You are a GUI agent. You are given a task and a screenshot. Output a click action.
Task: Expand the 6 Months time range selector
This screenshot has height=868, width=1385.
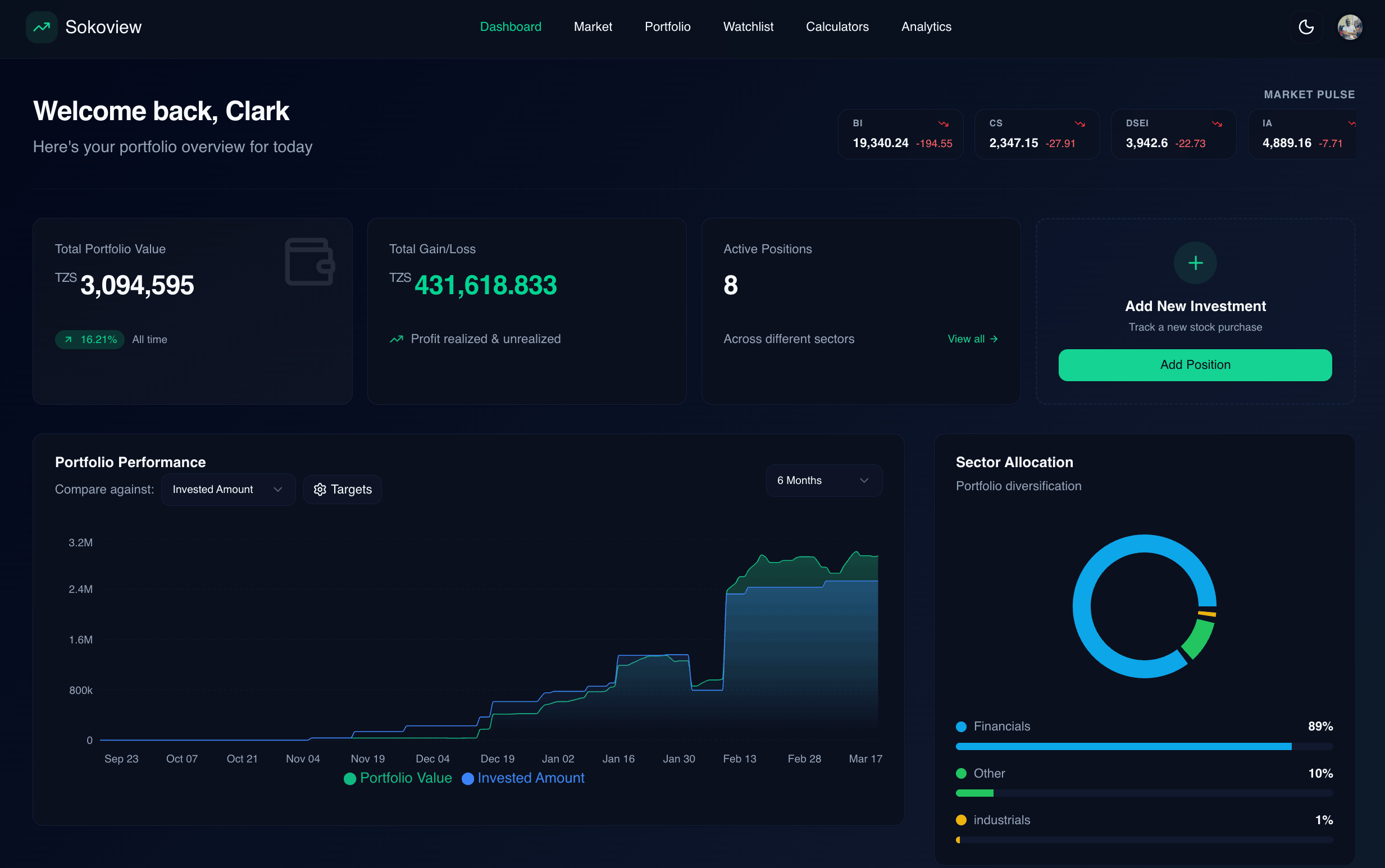pyautogui.click(x=823, y=481)
